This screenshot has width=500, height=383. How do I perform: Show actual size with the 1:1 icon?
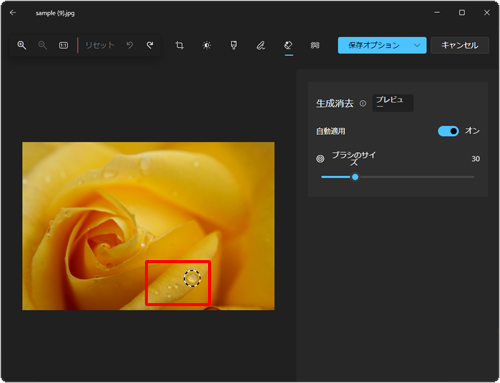click(63, 45)
